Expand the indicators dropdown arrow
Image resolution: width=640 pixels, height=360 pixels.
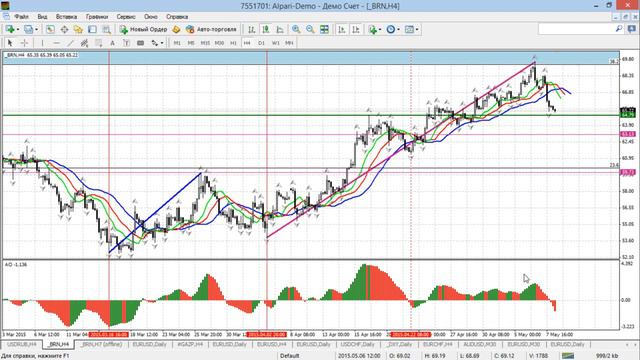(380, 29)
